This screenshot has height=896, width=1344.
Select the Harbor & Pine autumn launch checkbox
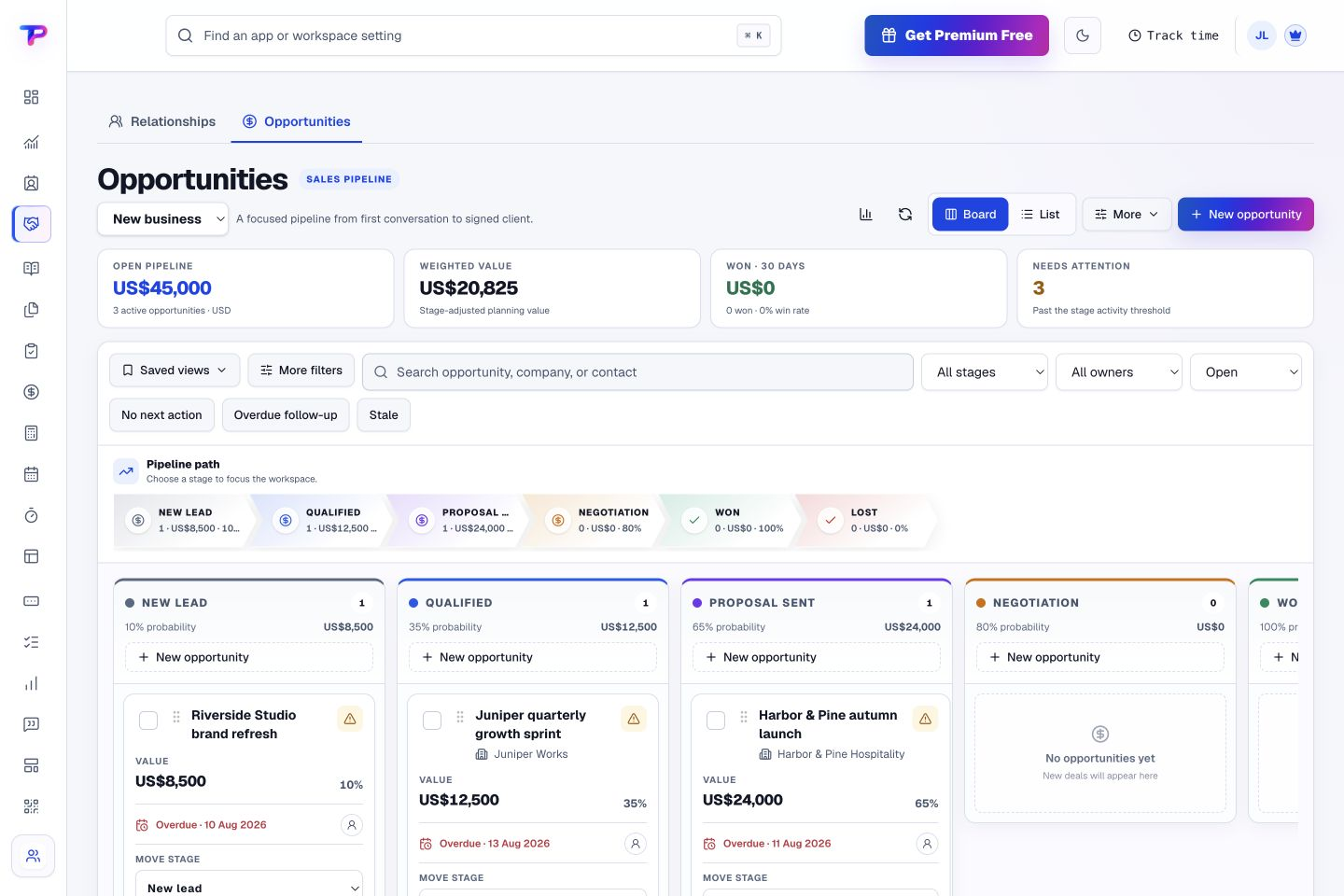coord(716,721)
